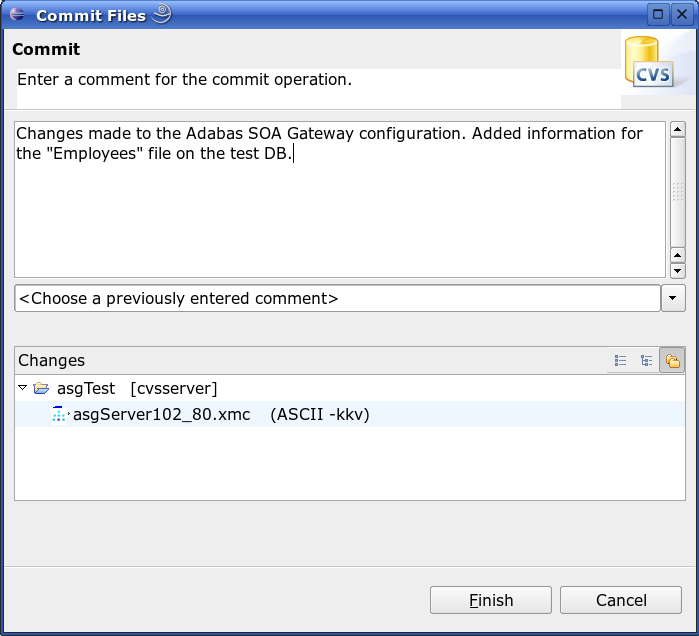
Task: Click inside the commit comment text area
Action: coord(340,200)
